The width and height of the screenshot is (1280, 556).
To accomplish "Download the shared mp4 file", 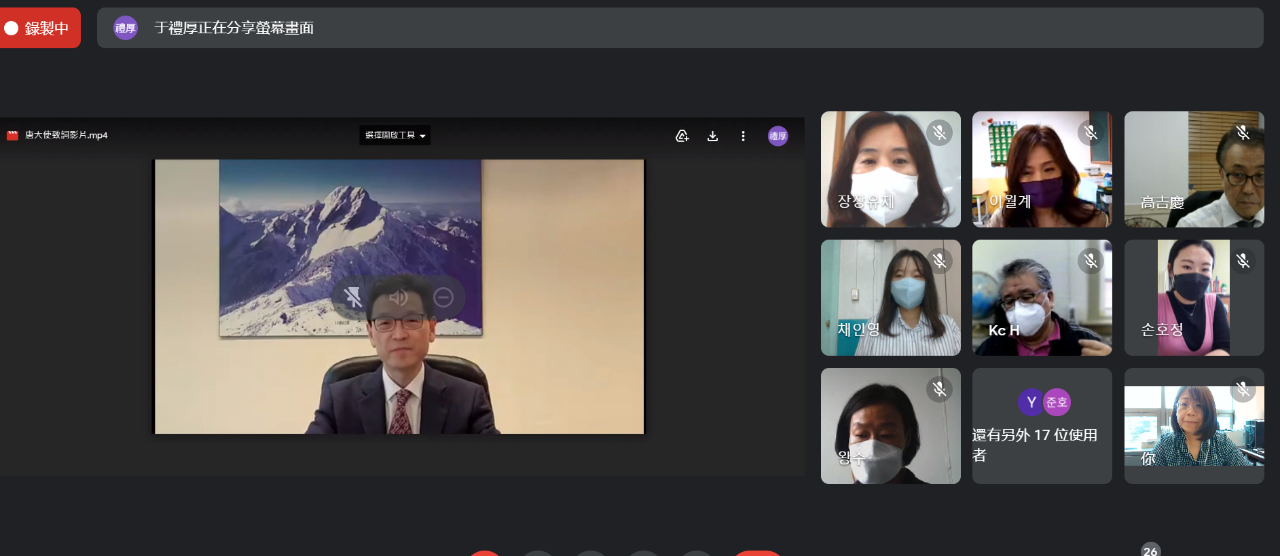I will [x=713, y=136].
